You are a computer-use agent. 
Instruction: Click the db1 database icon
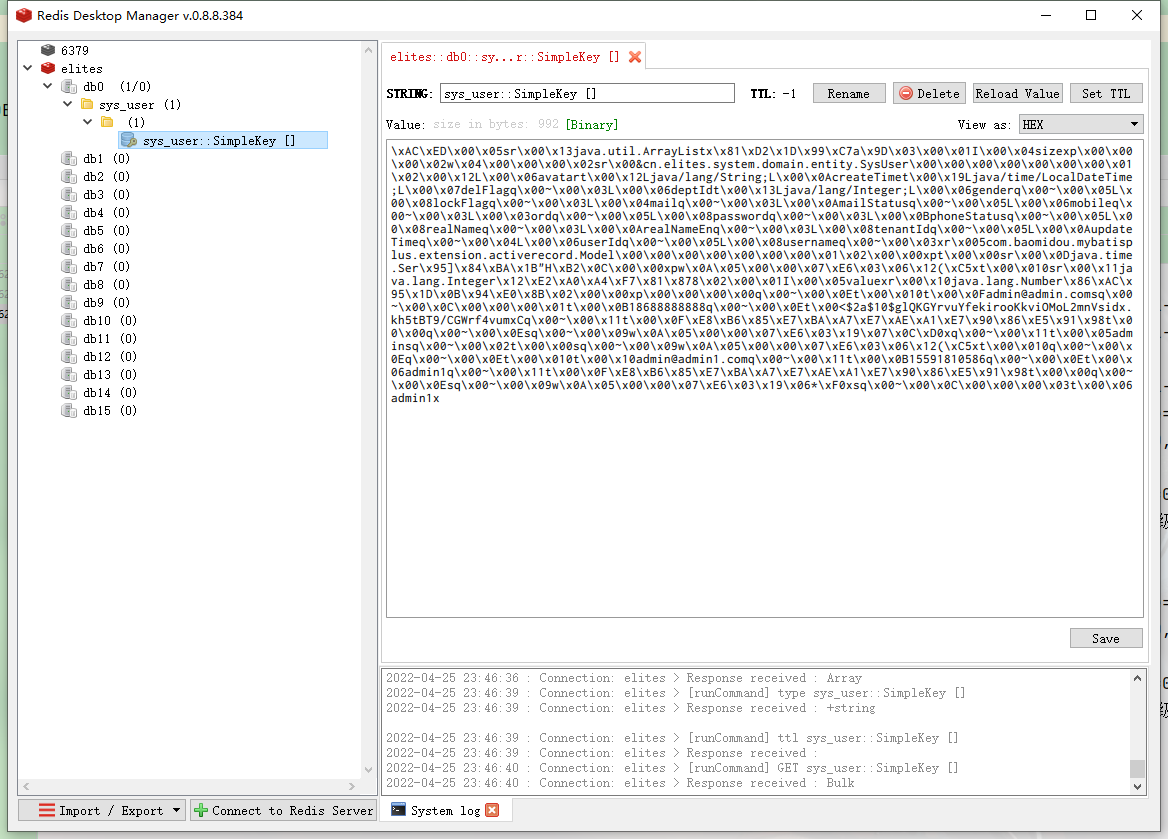[69, 158]
